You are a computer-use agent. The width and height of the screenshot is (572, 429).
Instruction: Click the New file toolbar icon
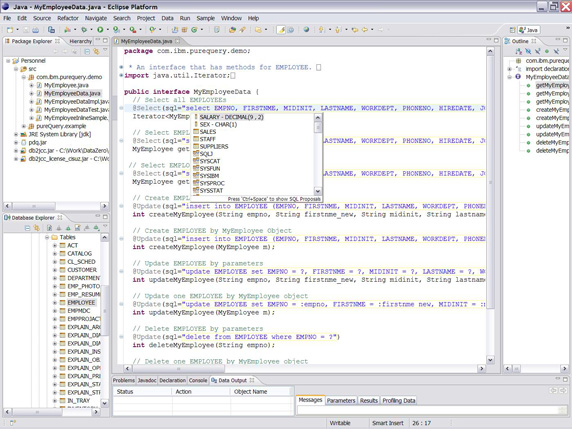10,30
